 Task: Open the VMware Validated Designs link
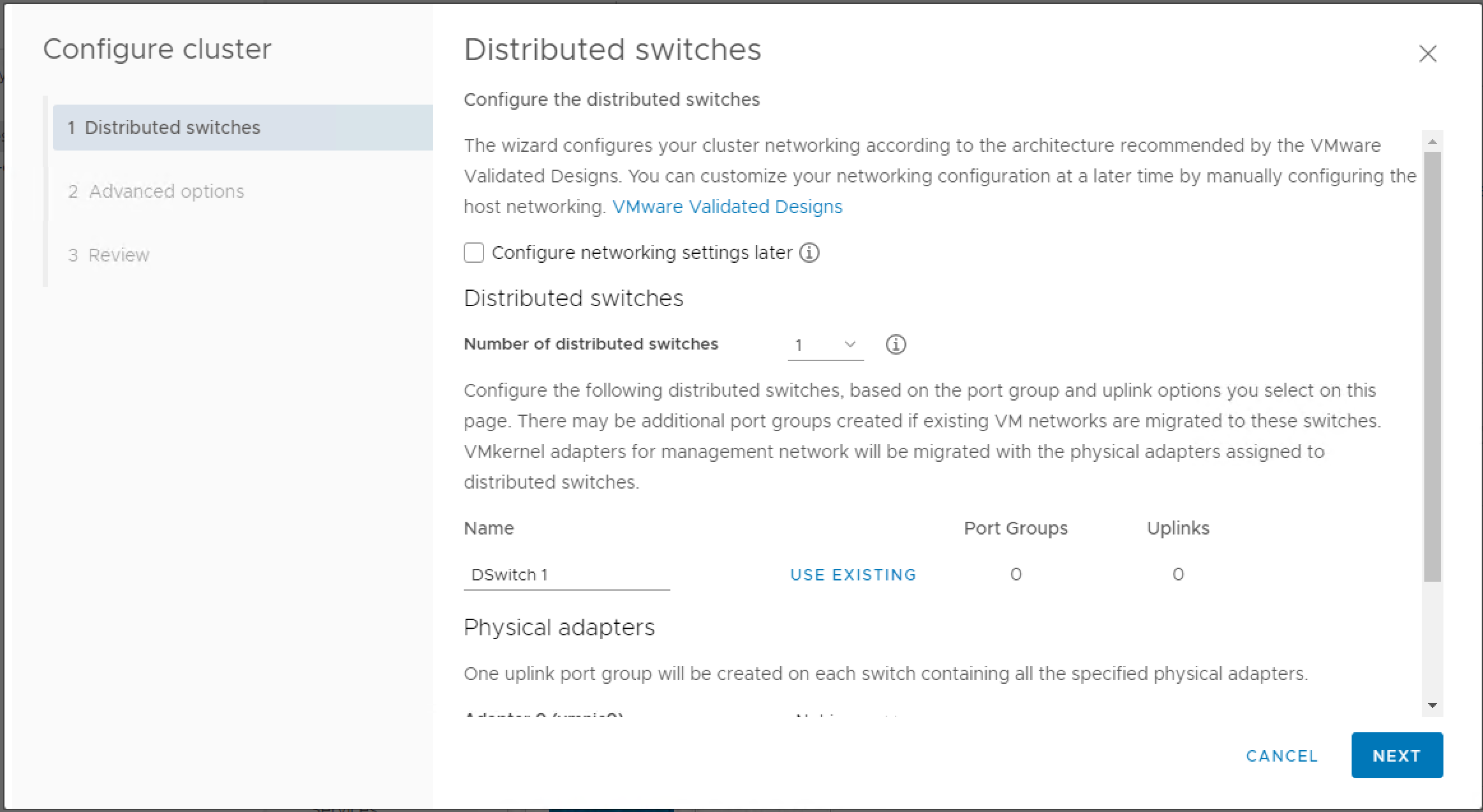click(727, 207)
